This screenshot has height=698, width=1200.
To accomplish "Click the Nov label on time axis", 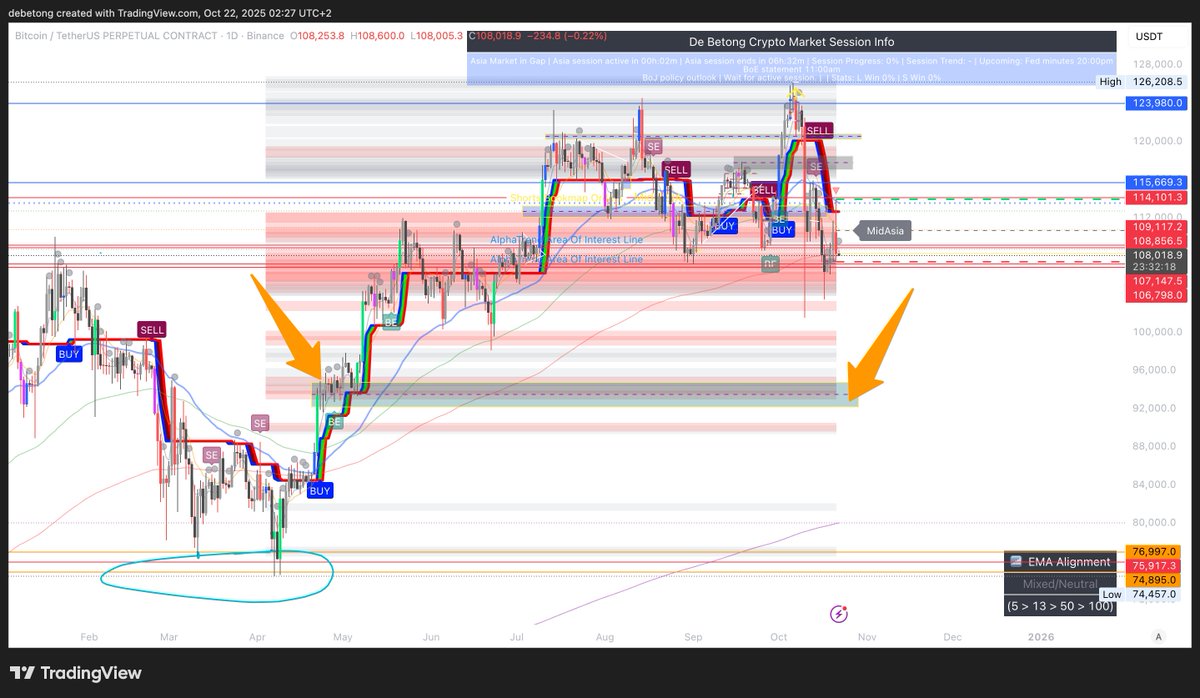I will (x=865, y=636).
